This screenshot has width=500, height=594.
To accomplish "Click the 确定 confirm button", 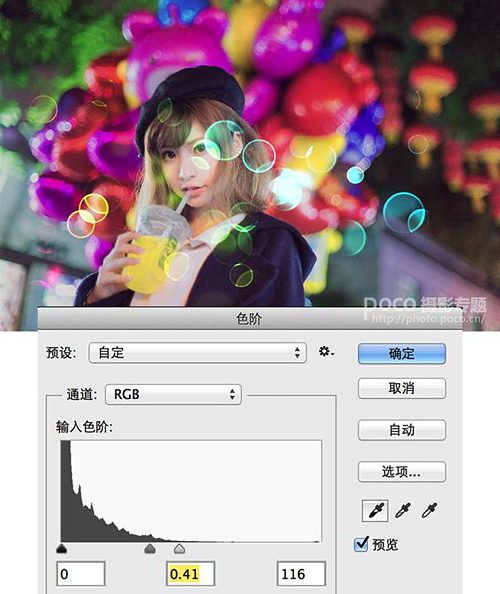I will 402,354.
